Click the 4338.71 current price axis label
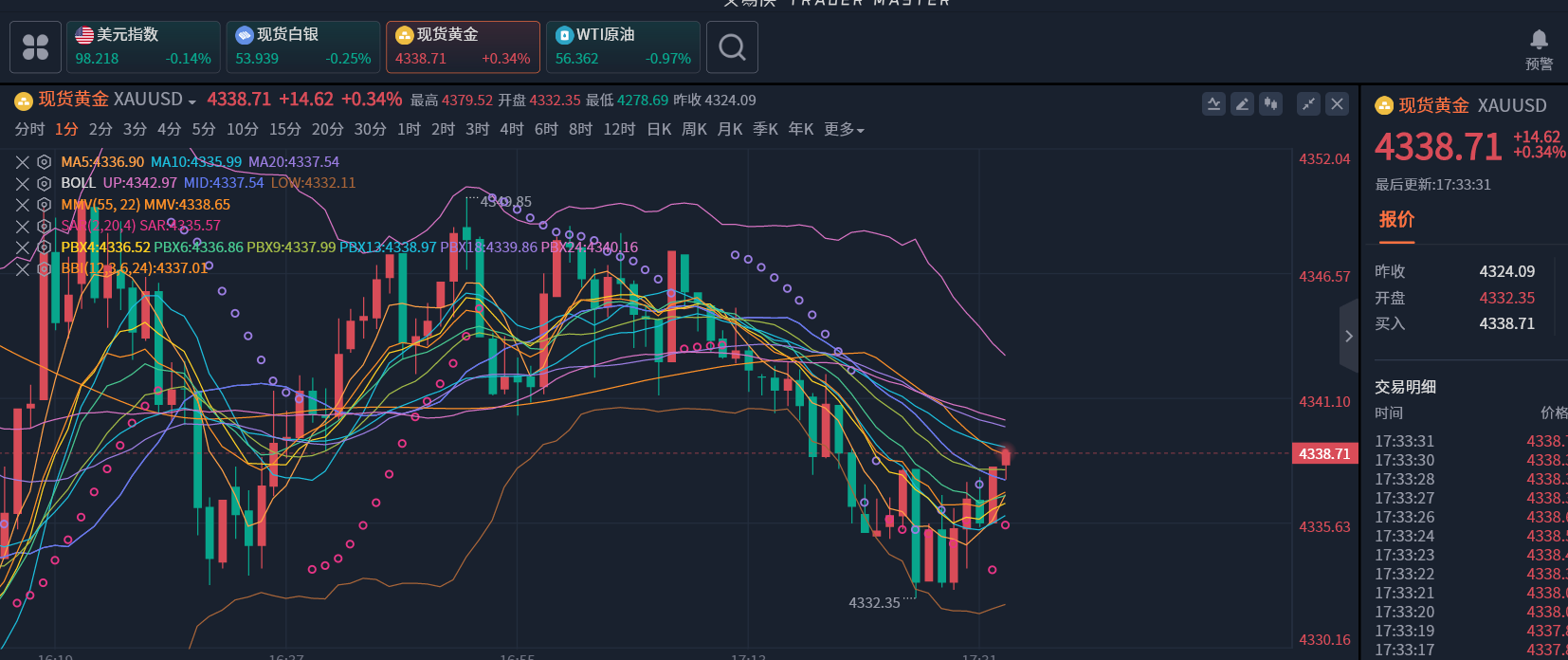The height and width of the screenshot is (660, 1568). click(x=1324, y=454)
